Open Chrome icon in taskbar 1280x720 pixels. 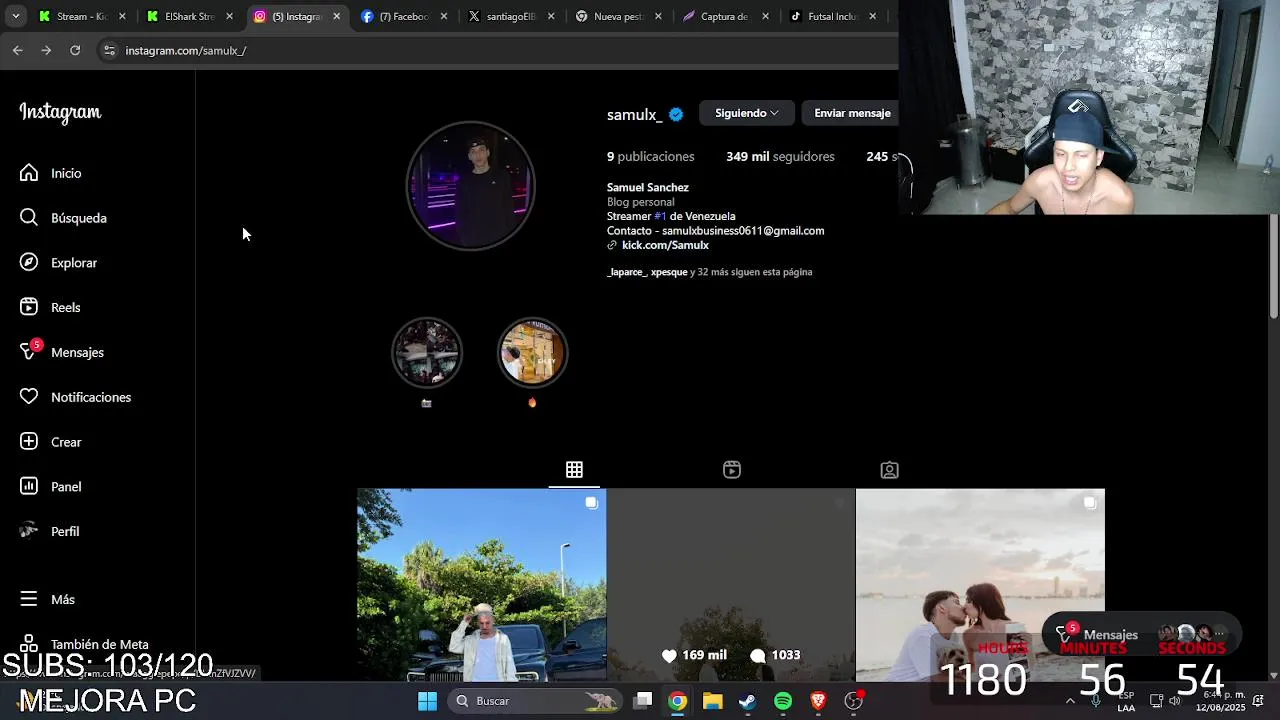click(x=678, y=701)
